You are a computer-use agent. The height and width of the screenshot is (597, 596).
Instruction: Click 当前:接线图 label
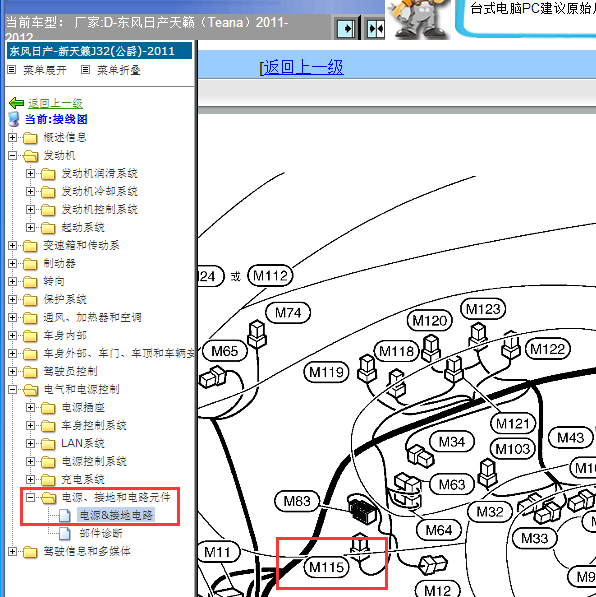click(x=56, y=119)
